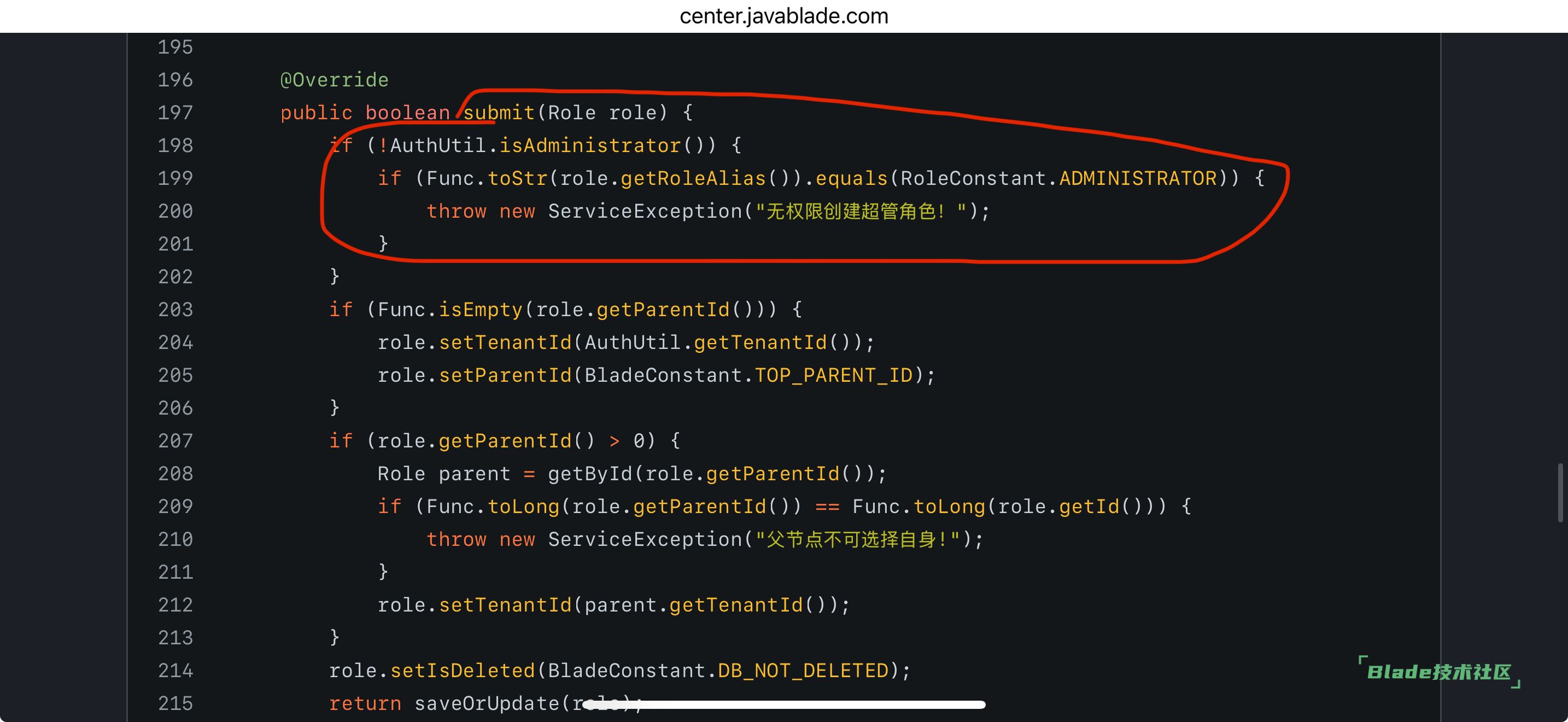This screenshot has width=1568, height=722.
Task: Click line number 197
Action: click(175, 113)
